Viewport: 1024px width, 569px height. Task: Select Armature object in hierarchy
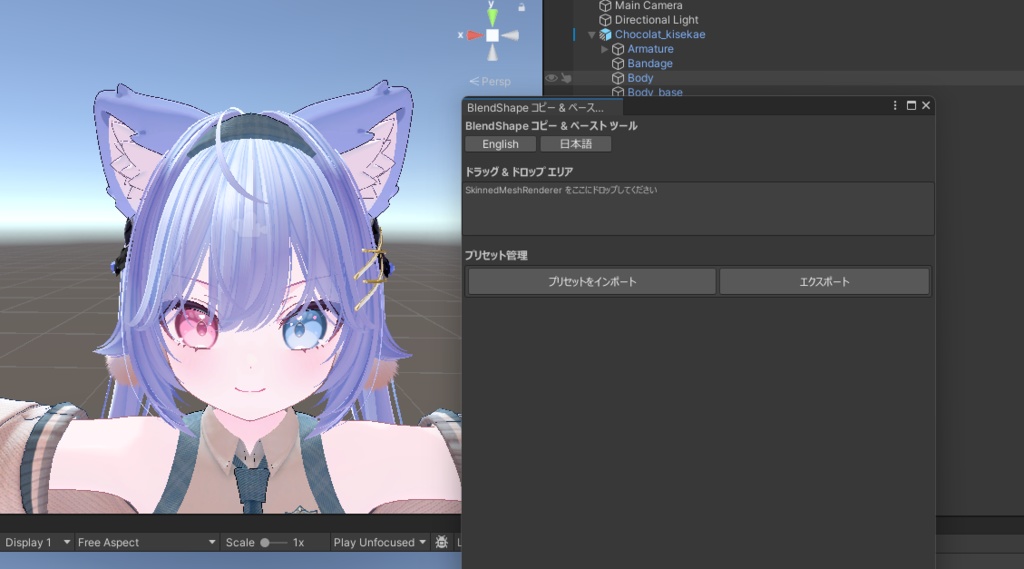pyautogui.click(x=650, y=49)
